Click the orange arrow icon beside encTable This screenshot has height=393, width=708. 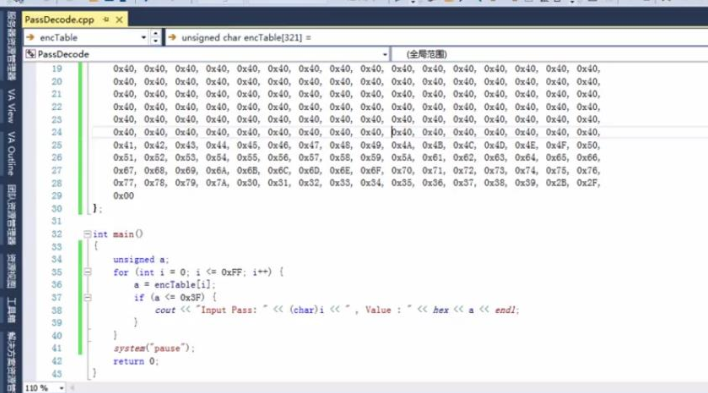tap(30, 37)
